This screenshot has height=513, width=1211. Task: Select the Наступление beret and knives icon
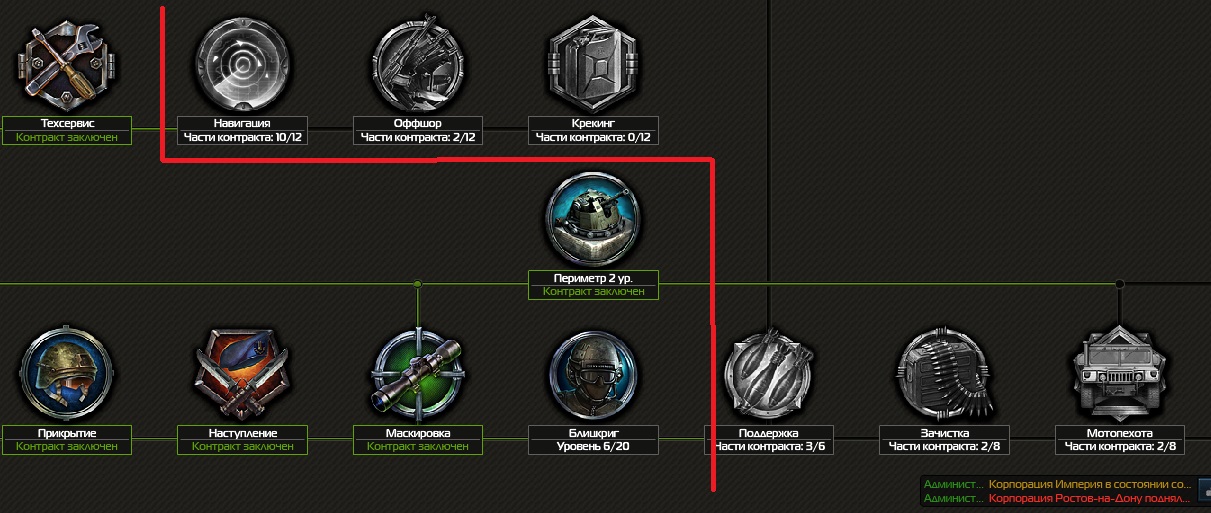pyautogui.click(x=242, y=374)
